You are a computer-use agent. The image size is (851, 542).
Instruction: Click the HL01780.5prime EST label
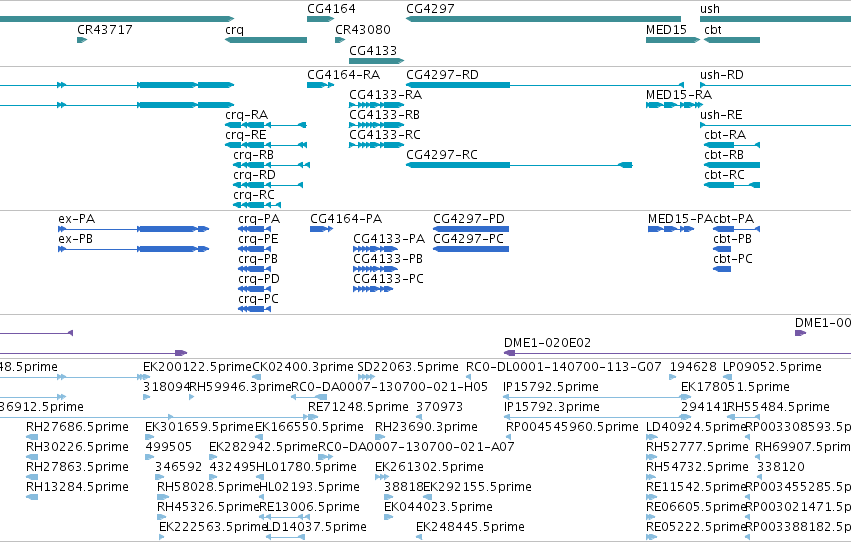point(306,467)
